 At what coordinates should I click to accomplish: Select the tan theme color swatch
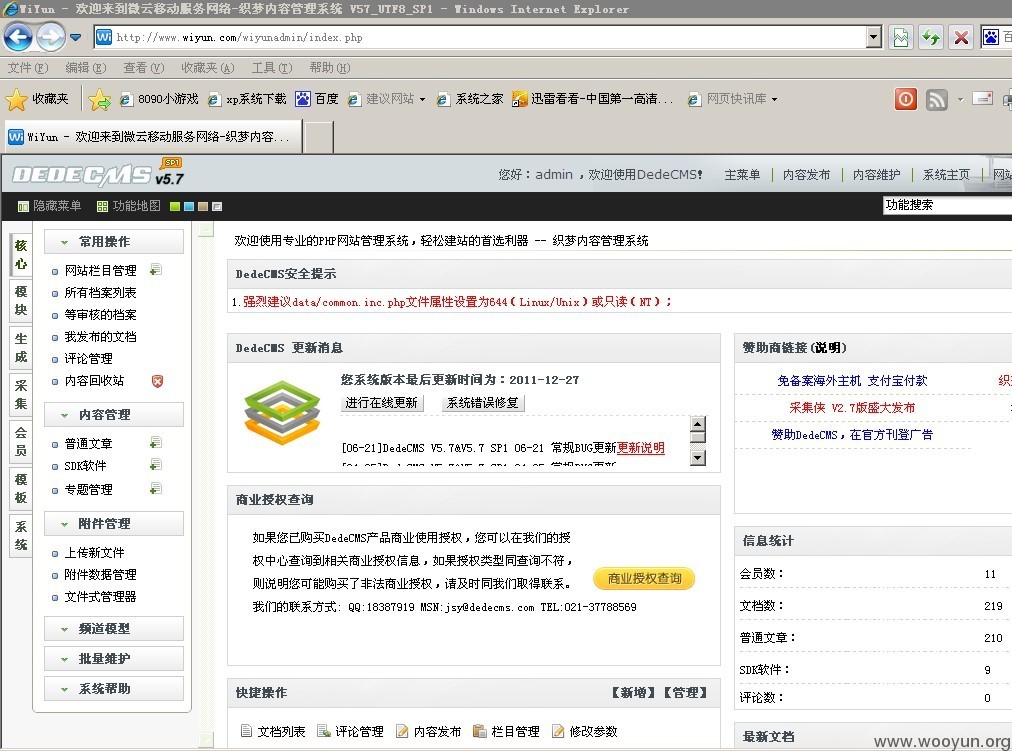(203, 206)
